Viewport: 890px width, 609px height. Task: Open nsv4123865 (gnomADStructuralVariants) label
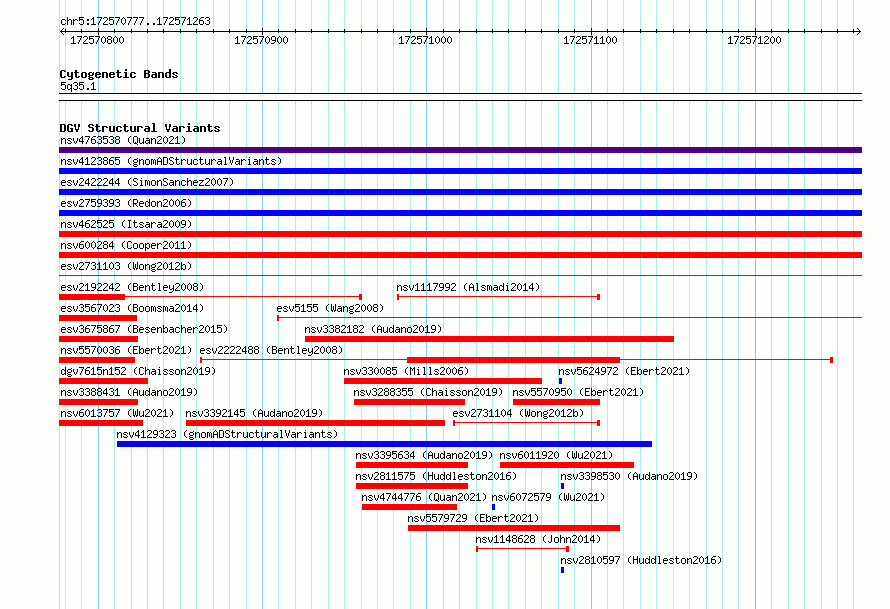click(x=171, y=161)
